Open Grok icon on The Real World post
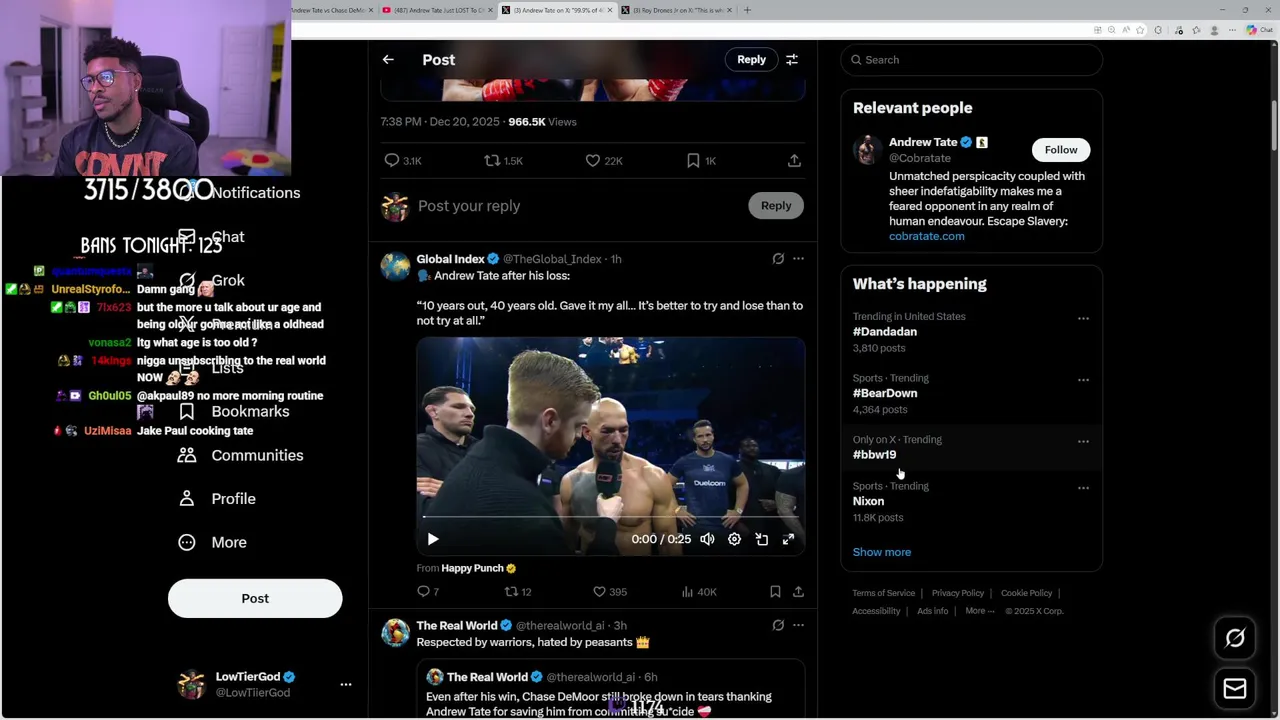 [778, 626]
